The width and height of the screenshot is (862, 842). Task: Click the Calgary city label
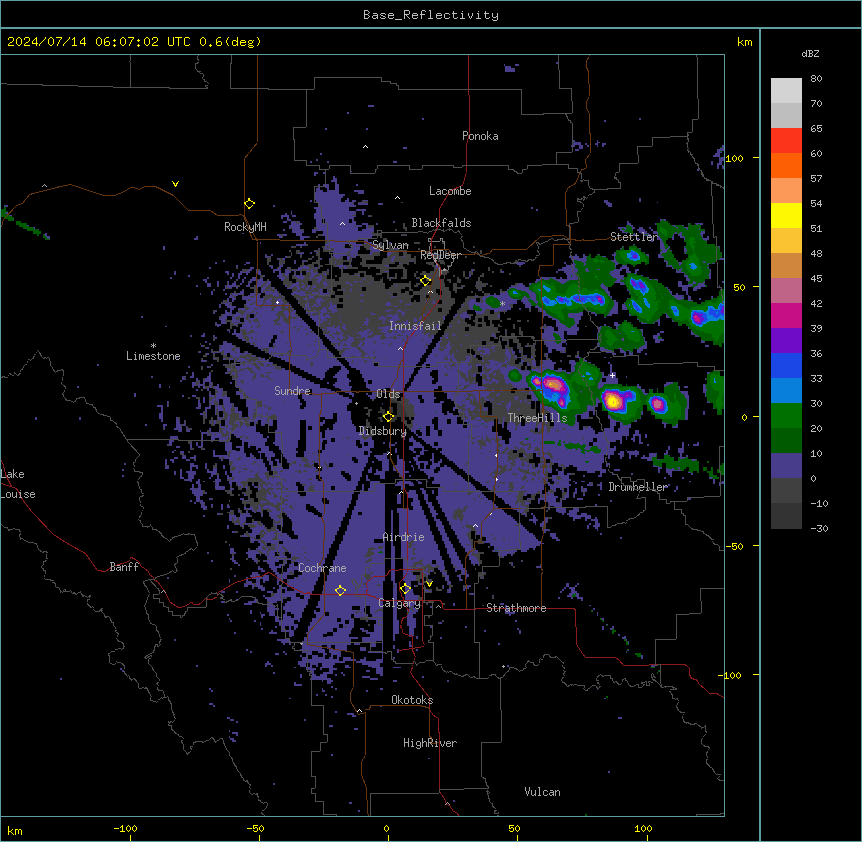[399, 603]
